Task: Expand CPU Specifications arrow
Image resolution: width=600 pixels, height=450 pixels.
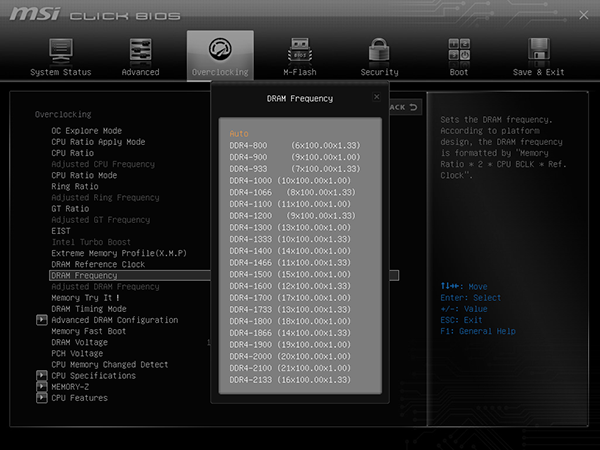Action: point(42,375)
